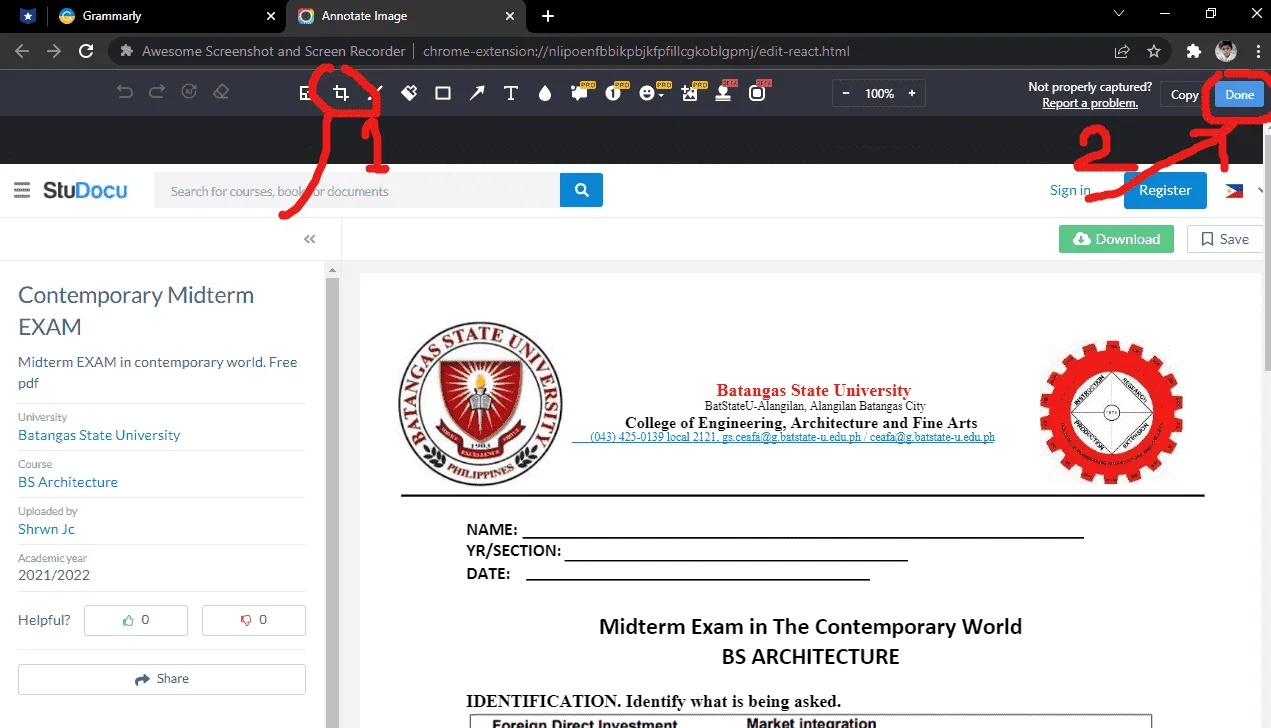Screen dimensions: 1271x728
Task: Open the emoji sticker tool
Action: pos(650,93)
